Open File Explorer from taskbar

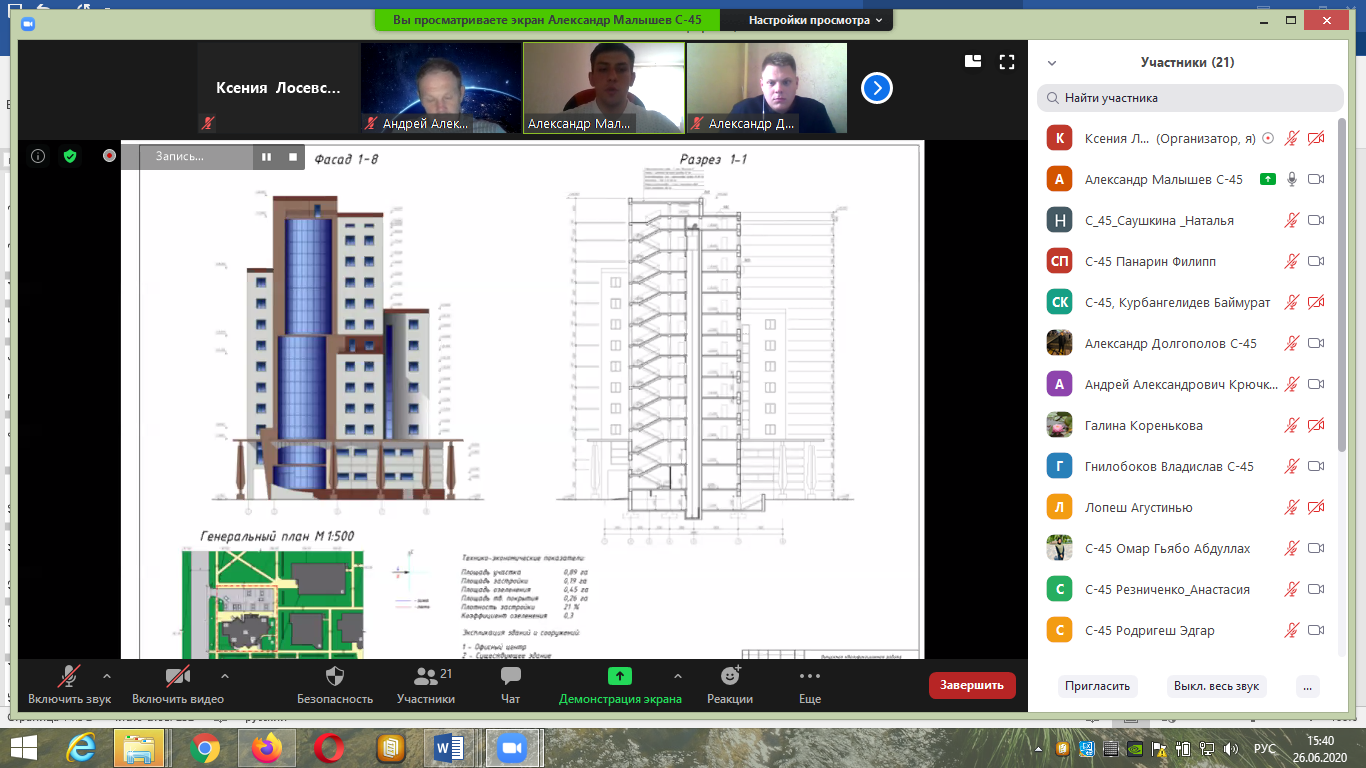click(x=139, y=748)
